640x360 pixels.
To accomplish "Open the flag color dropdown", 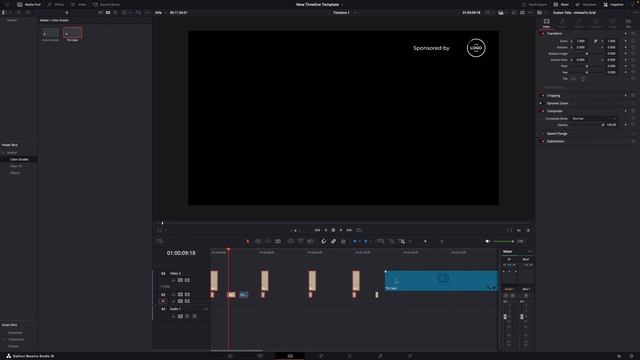I will pos(360,241).
